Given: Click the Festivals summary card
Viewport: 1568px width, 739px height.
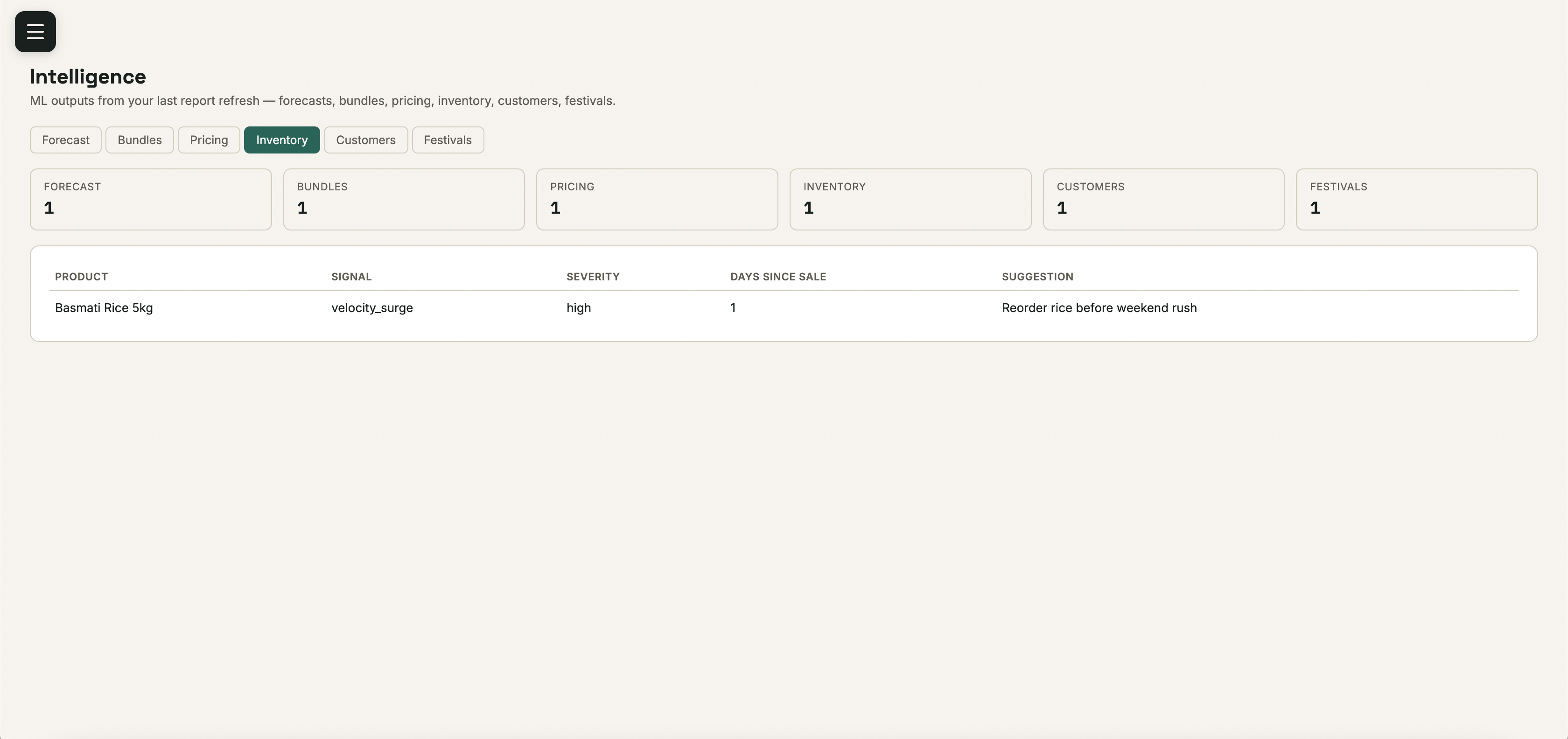Looking at the screenshot, I should point(1417,200).
